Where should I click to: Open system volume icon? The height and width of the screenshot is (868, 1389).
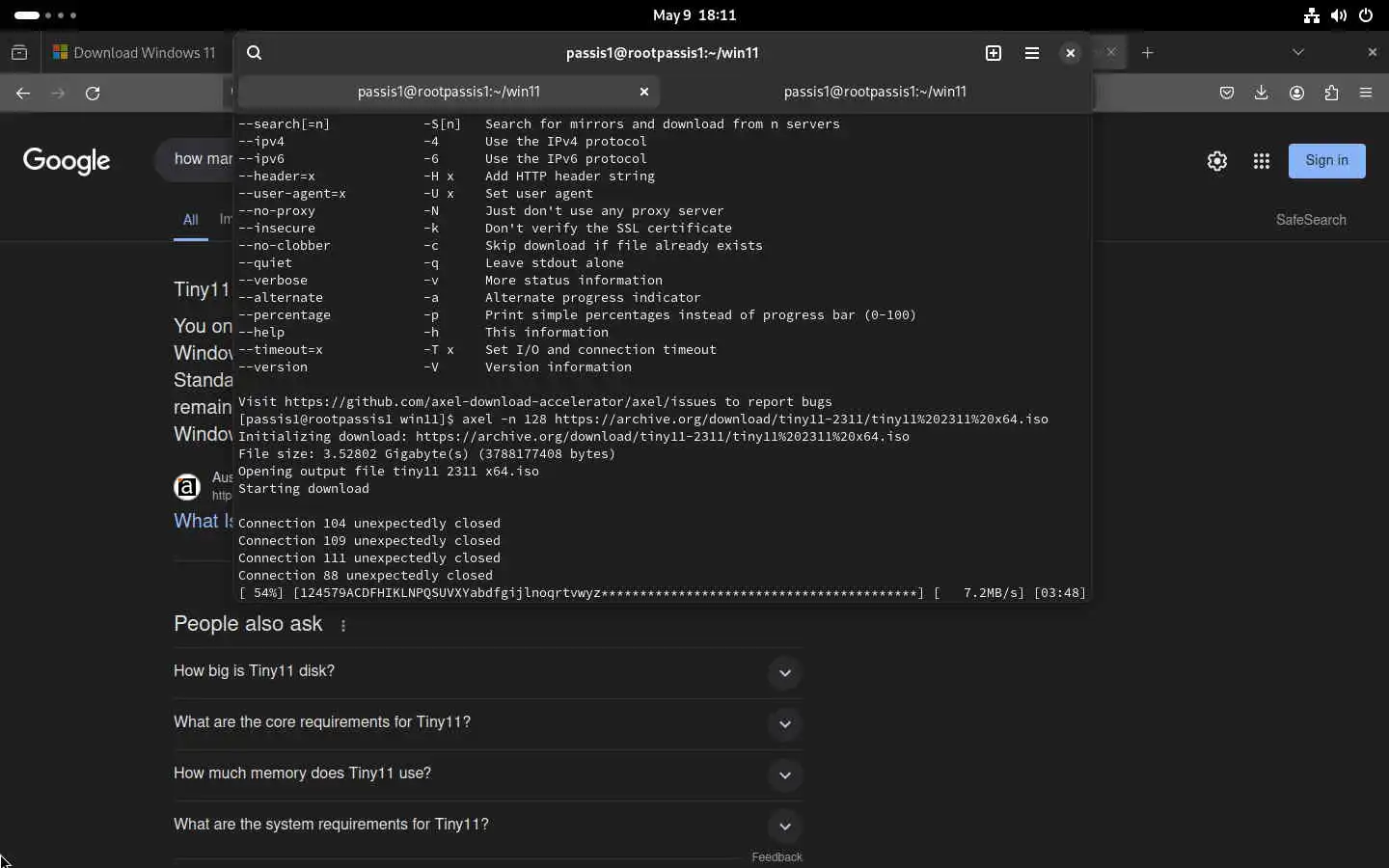(1339, 15)
